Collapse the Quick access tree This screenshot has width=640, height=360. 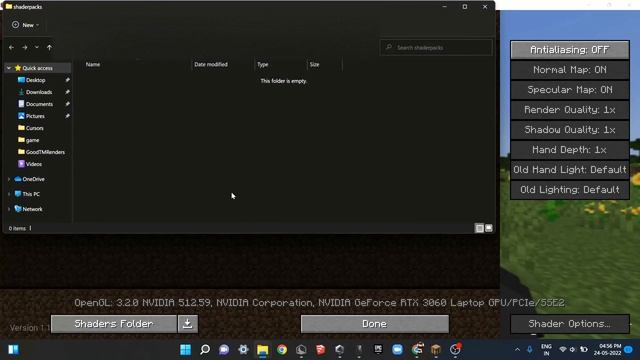[9, 68]
